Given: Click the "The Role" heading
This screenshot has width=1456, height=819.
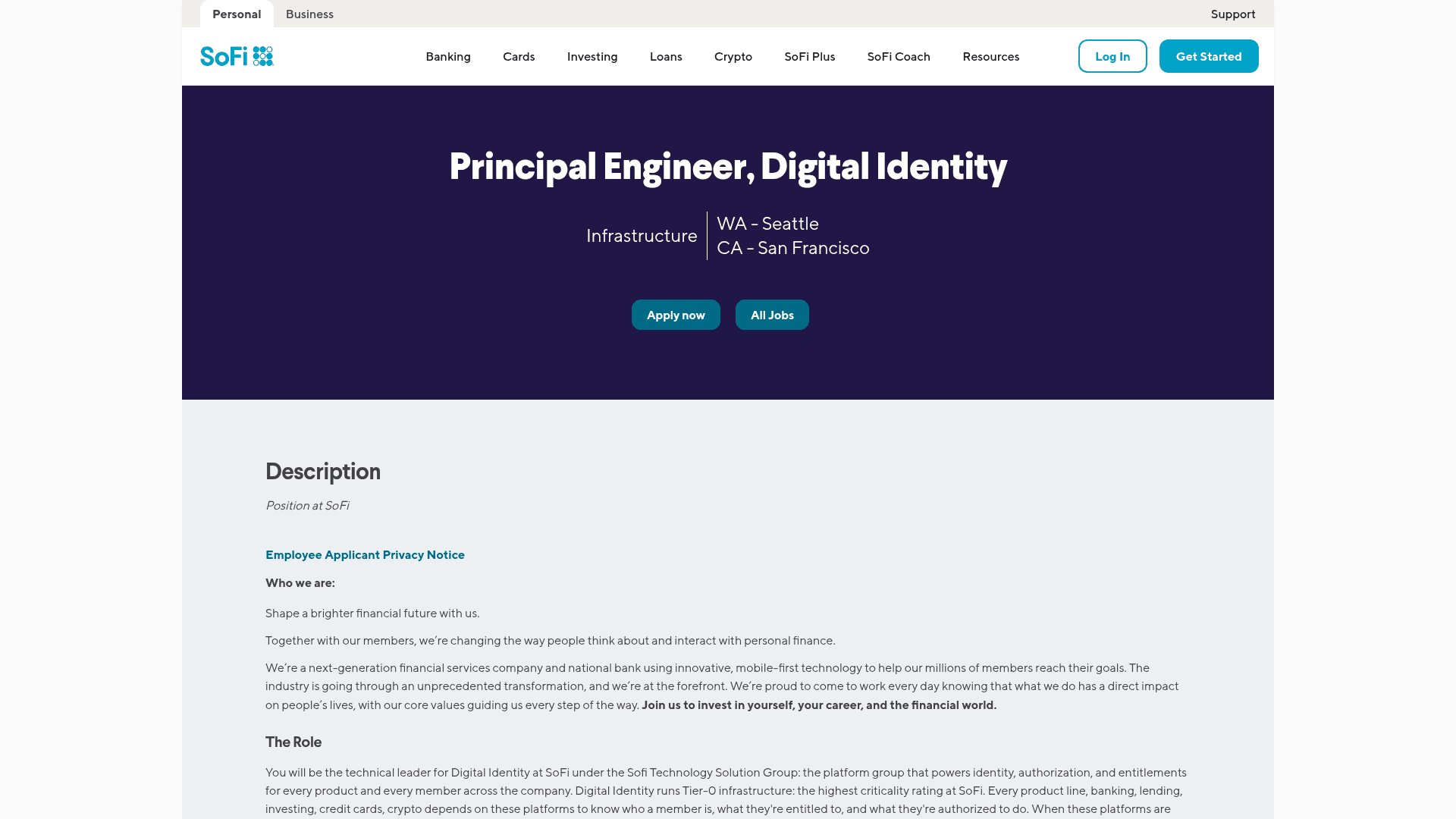Looking at the screenshot, I should tap(293, 742).
